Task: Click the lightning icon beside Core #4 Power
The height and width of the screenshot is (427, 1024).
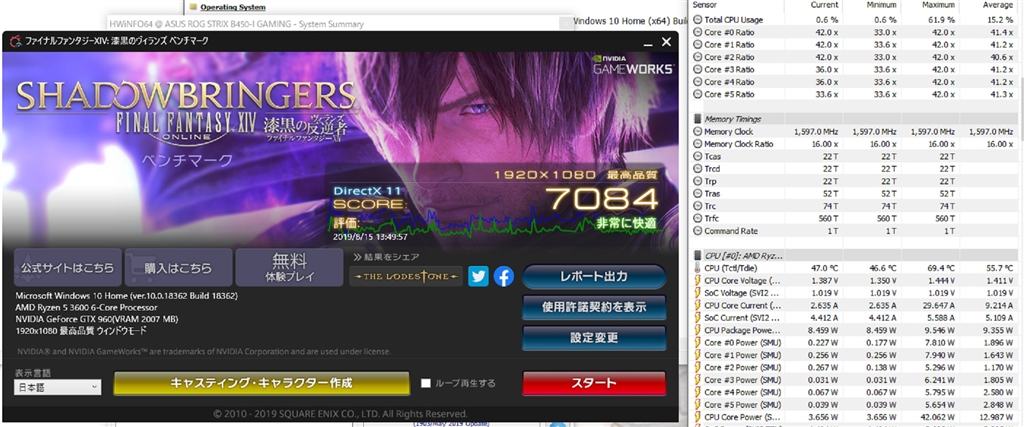Action: [x=698, y=392]
